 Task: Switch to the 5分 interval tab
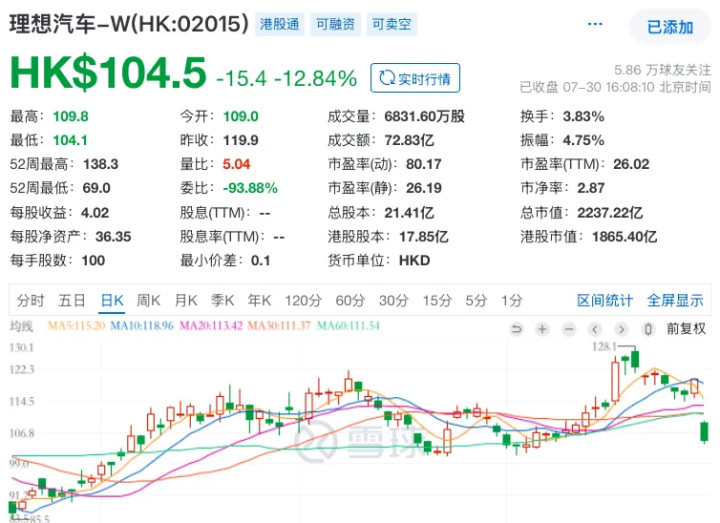476,301
